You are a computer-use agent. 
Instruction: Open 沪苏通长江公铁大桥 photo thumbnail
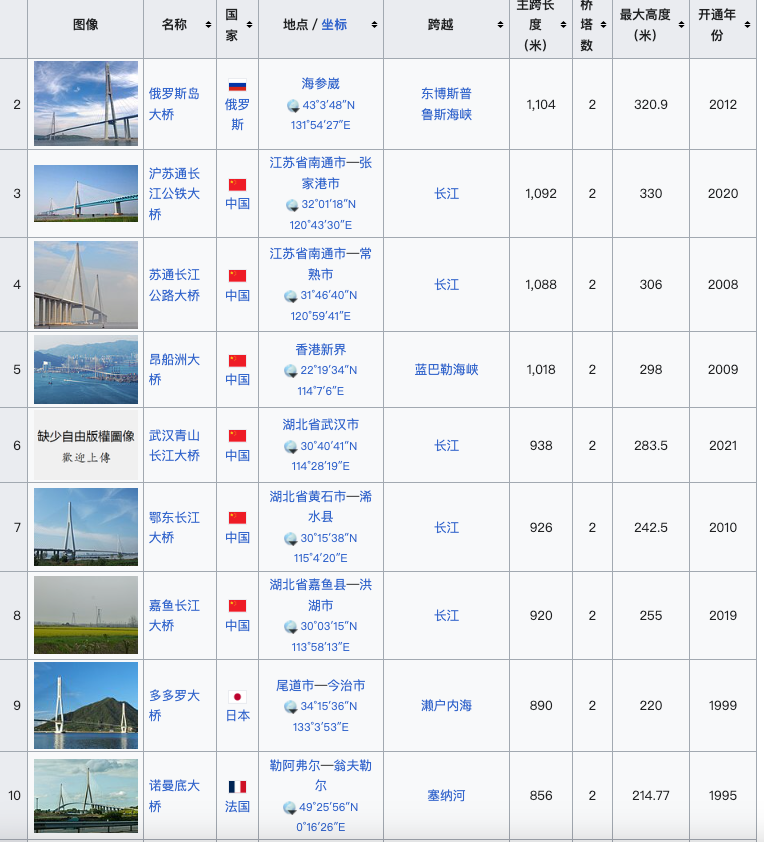tap(86, 193)
